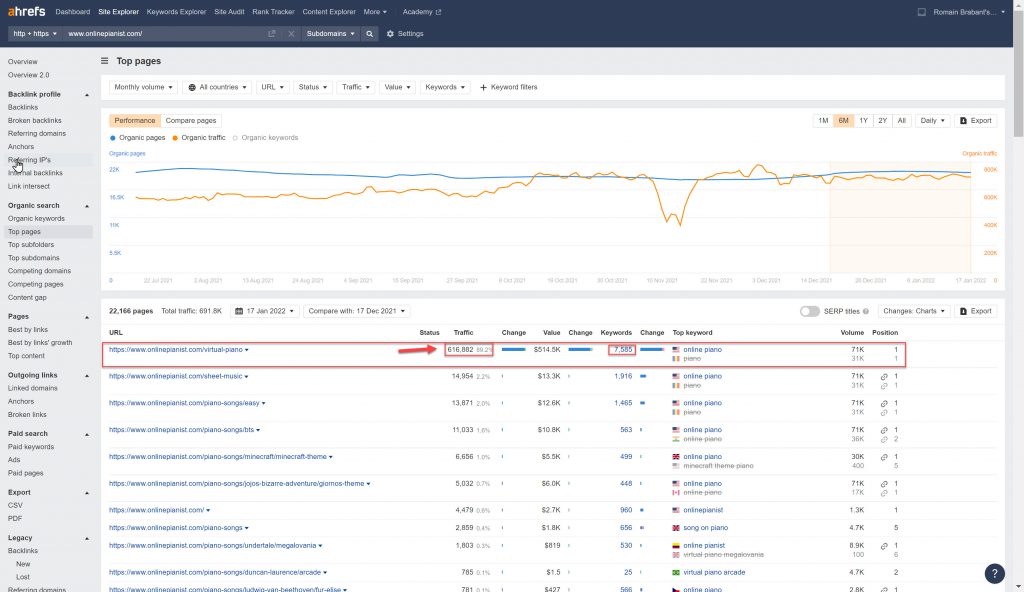Select the 6M time range
This screenshot has width=1024, height=592.
tap(843, 120)
